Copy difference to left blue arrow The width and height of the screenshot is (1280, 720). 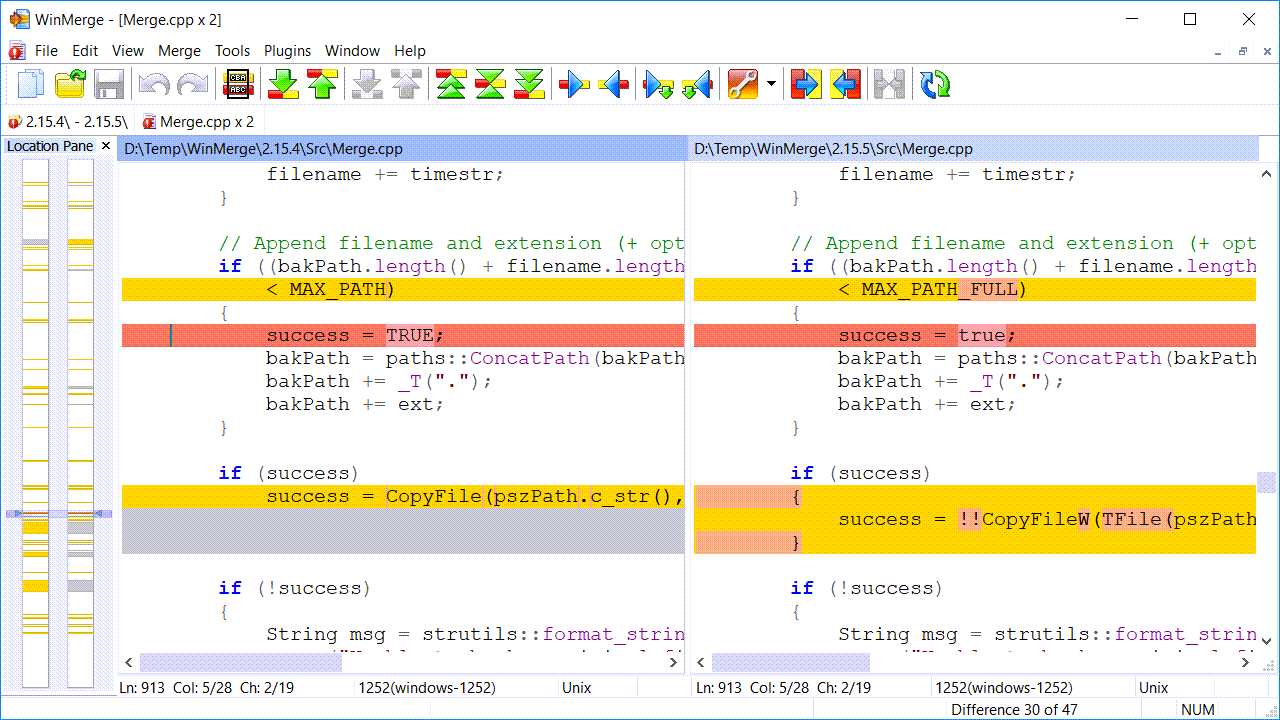point(613,84)
